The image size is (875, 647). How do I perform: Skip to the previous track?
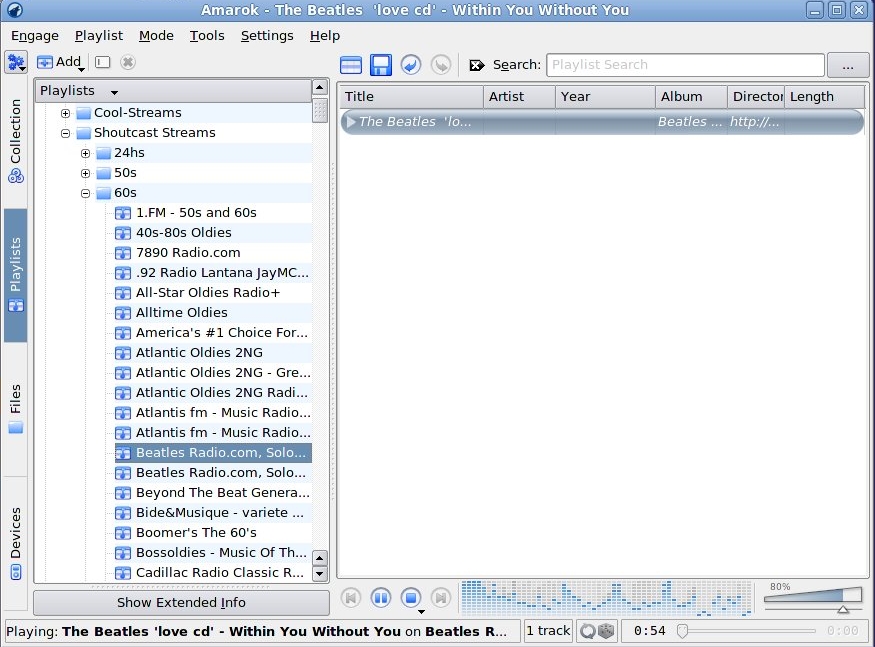[351, 598]
